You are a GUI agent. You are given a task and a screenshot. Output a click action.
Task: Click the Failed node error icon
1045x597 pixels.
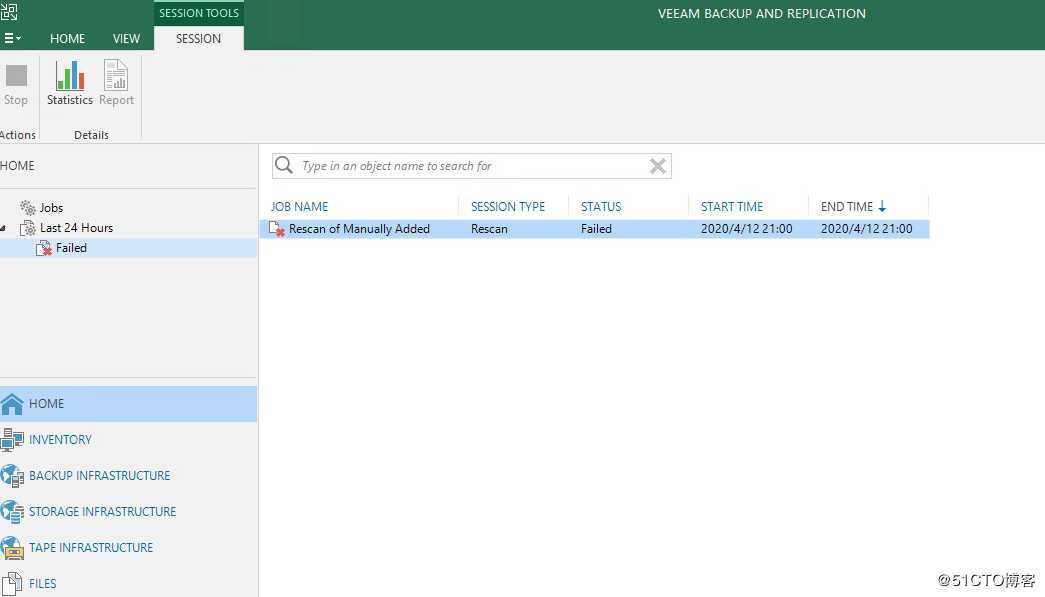[x=44, y=249]
